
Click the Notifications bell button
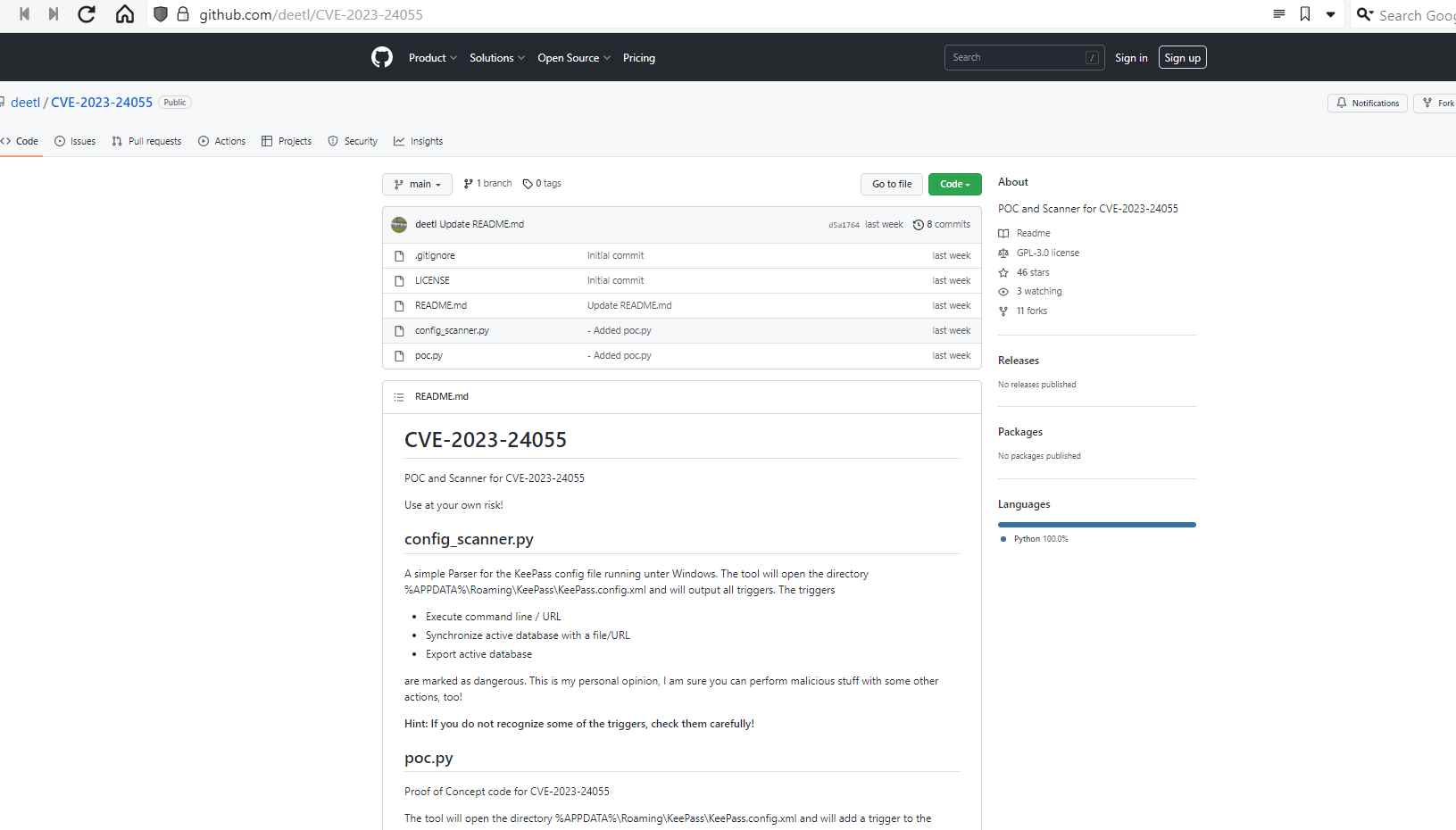[x=1367, y=104]
